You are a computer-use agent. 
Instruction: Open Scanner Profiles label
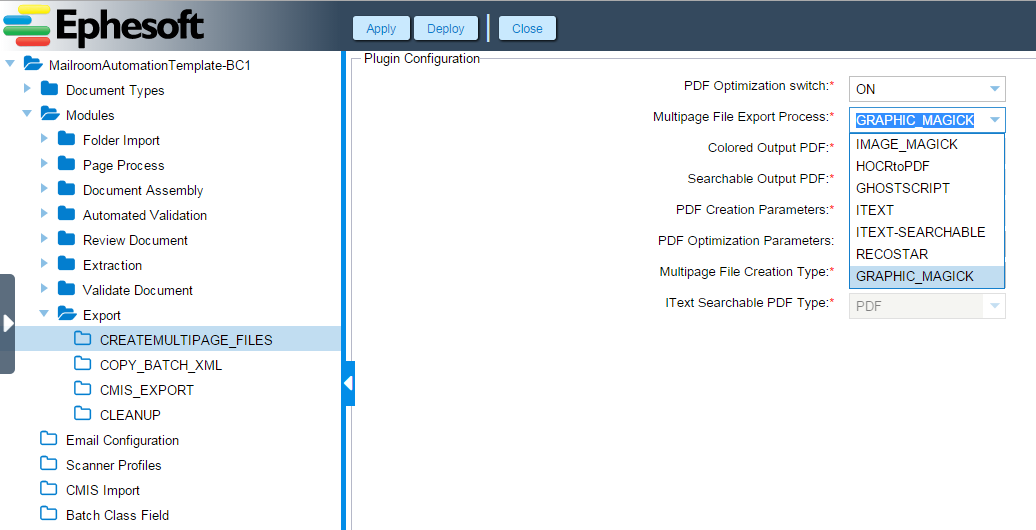(114, 465)
